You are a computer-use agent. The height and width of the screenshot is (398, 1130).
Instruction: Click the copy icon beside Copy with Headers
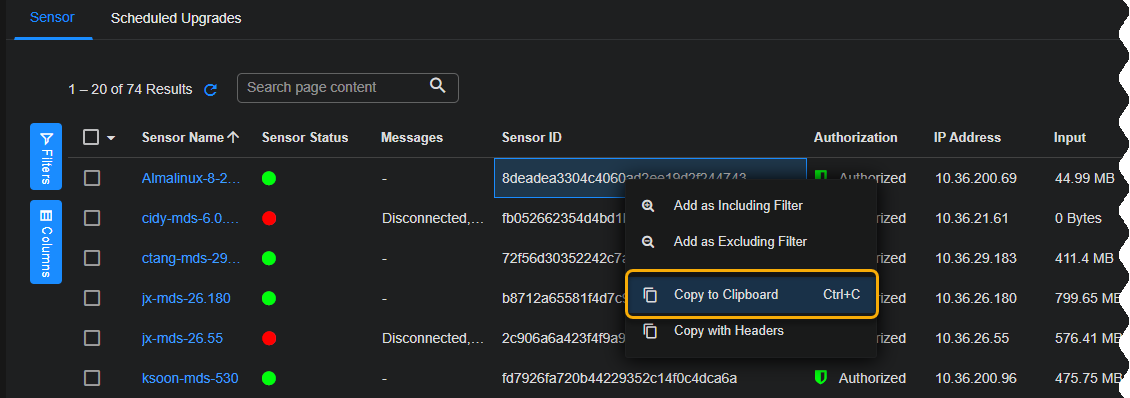point(650,331)
